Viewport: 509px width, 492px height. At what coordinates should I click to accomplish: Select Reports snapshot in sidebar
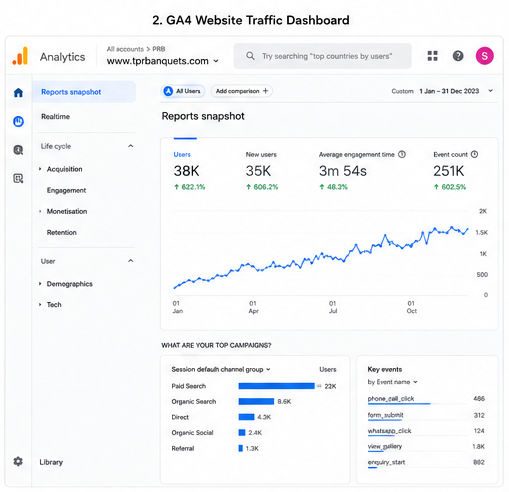point(84,92)
